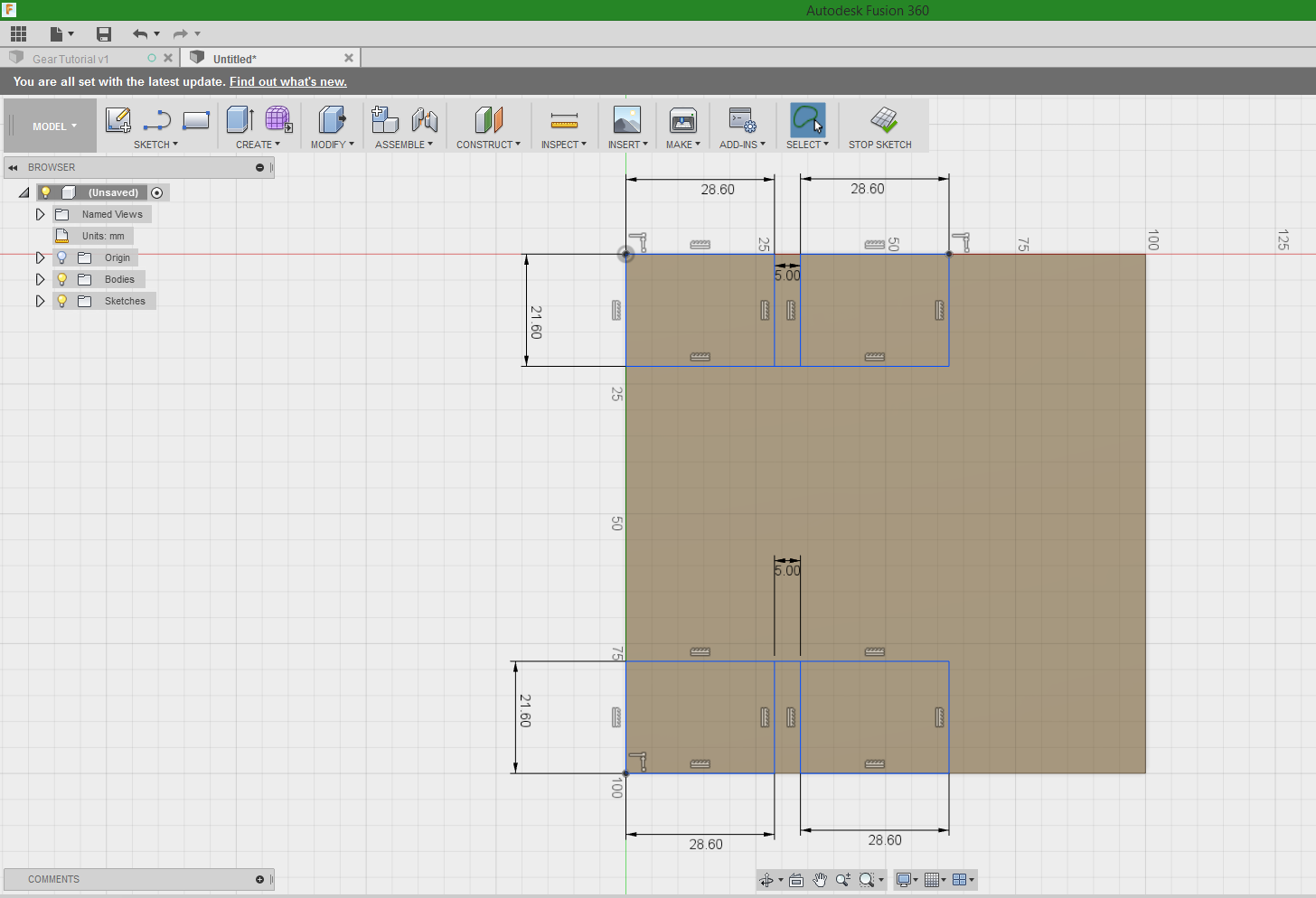
Task: Click the 3D Print icon under Make
Action: [x=682, y=120]
